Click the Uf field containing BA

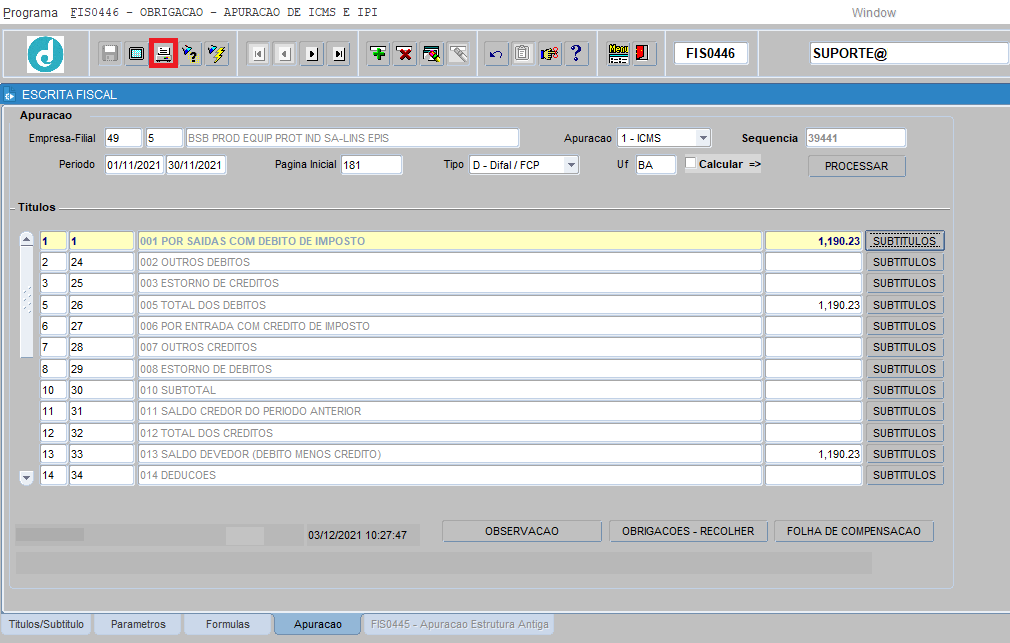(656, 165)
